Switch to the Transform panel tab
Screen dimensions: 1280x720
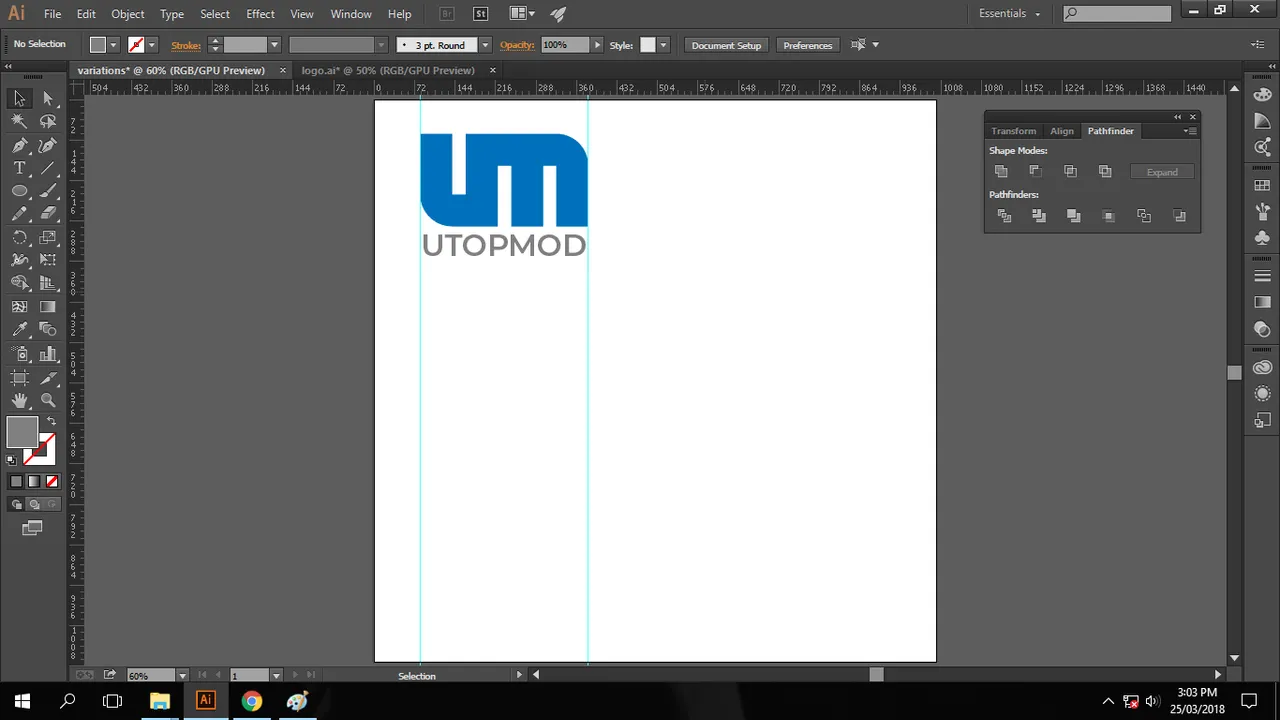pos(1014,131)
